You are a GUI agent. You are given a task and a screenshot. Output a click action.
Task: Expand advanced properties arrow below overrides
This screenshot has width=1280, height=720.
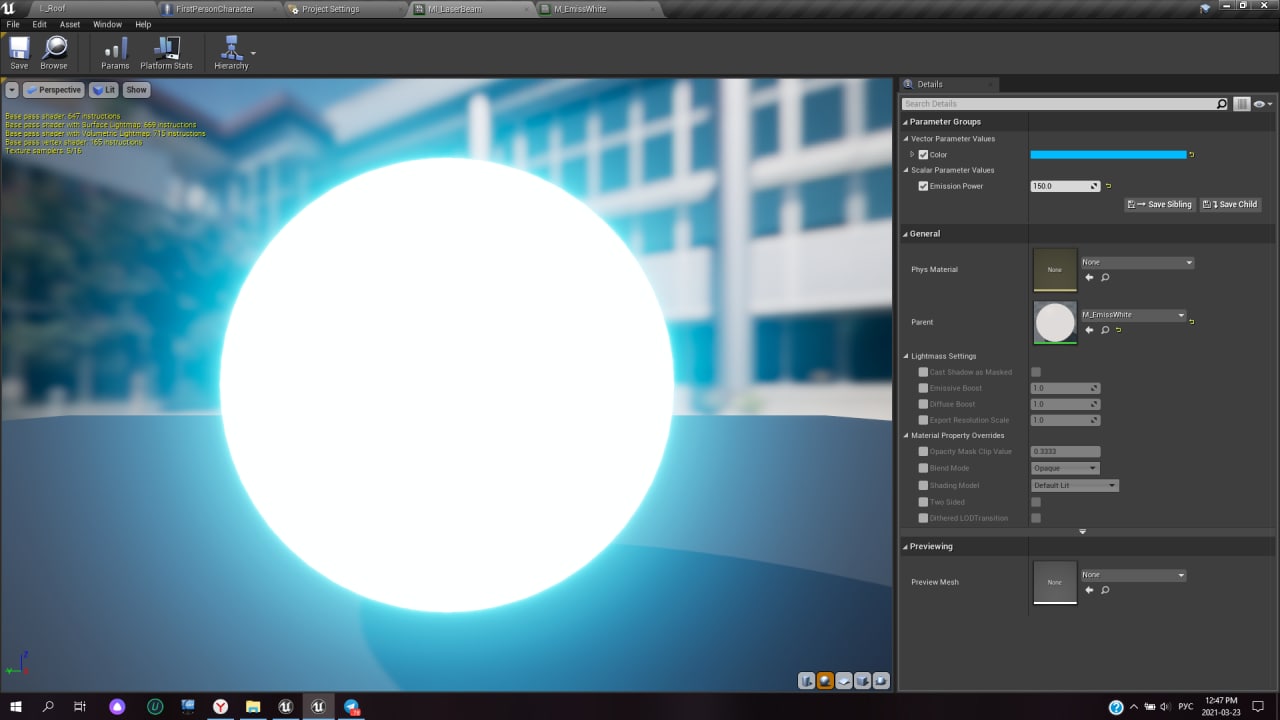coord(1082,532)
